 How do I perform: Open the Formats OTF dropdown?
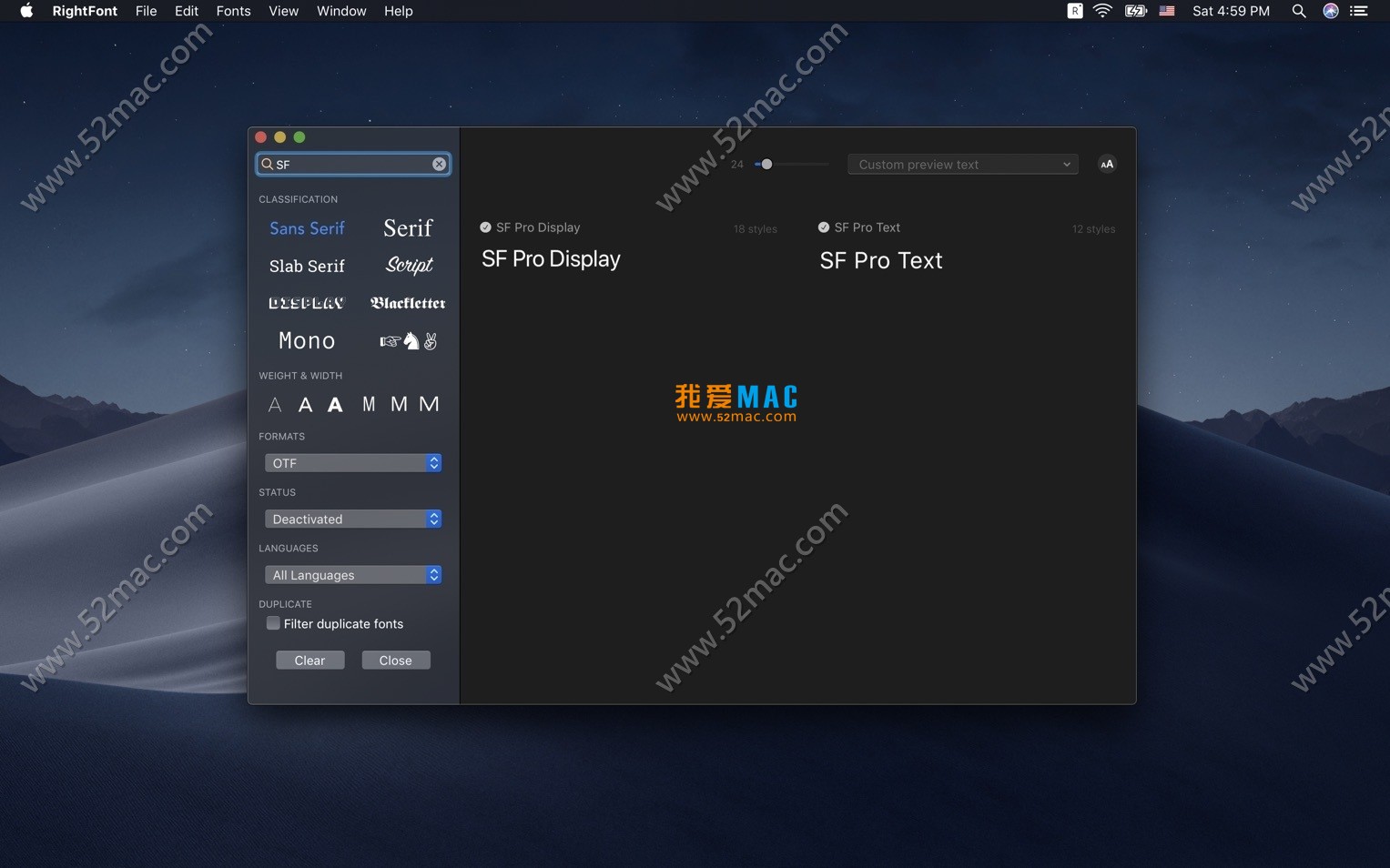coord(353,463)
